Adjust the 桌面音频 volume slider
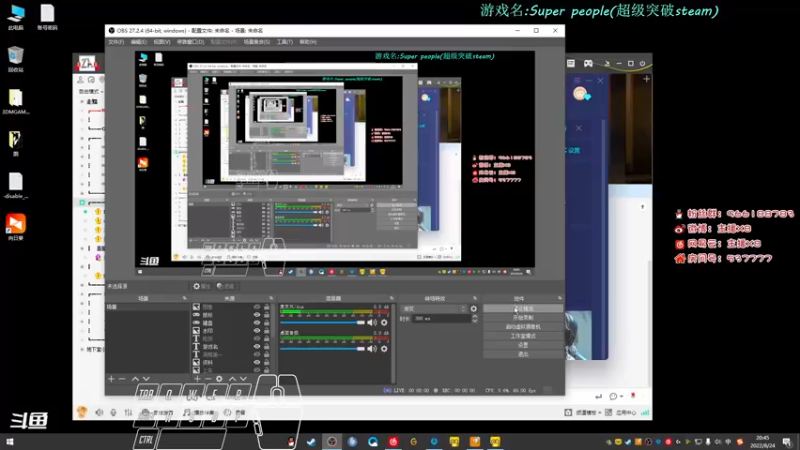The width and height of the screenshot is (800, 450). pyautogui.click(x=322, y=348)
